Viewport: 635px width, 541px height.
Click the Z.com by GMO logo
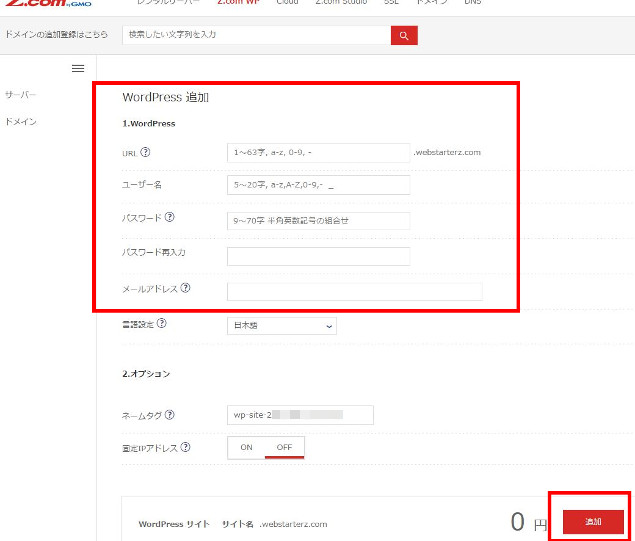(x=48, y=3)
